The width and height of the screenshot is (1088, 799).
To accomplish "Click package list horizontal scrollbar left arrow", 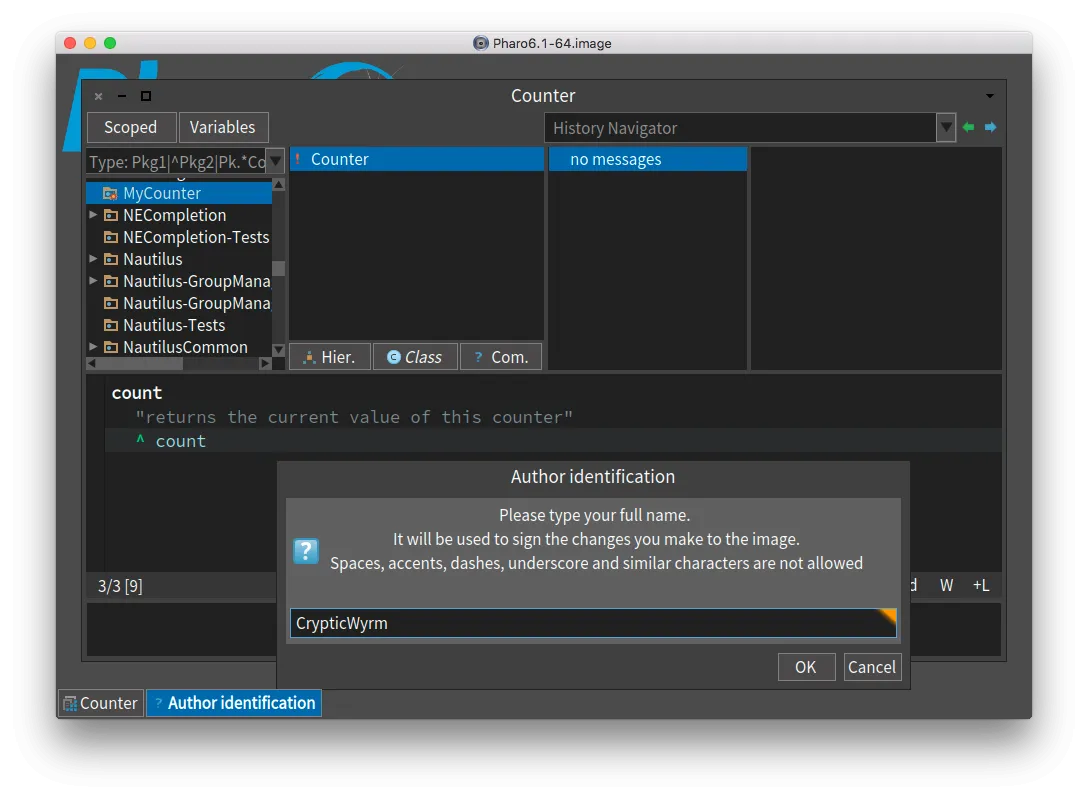I will [92, 363].
